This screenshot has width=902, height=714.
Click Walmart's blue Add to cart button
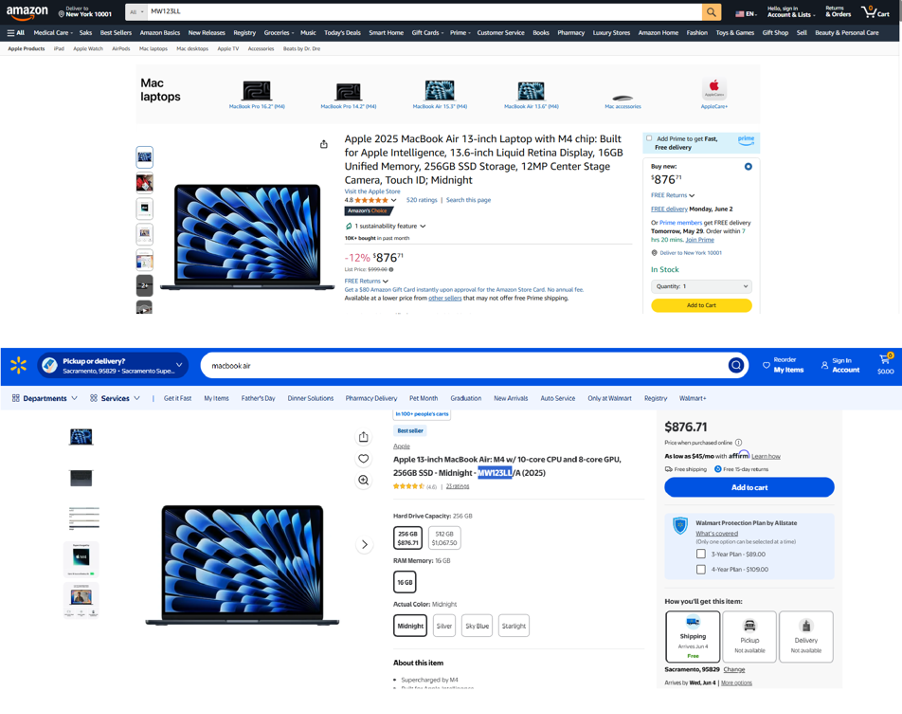(749, 487)
